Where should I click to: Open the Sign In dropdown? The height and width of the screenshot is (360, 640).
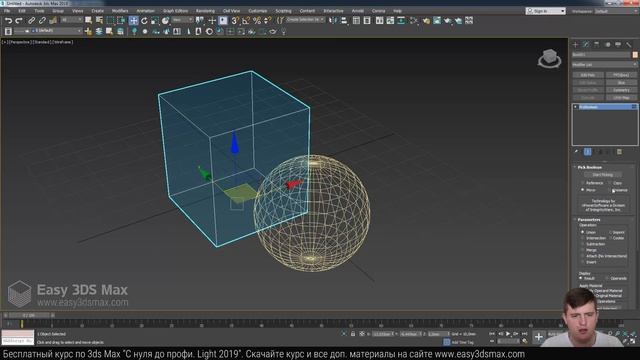pyautogui.click(x=545, y=11)
